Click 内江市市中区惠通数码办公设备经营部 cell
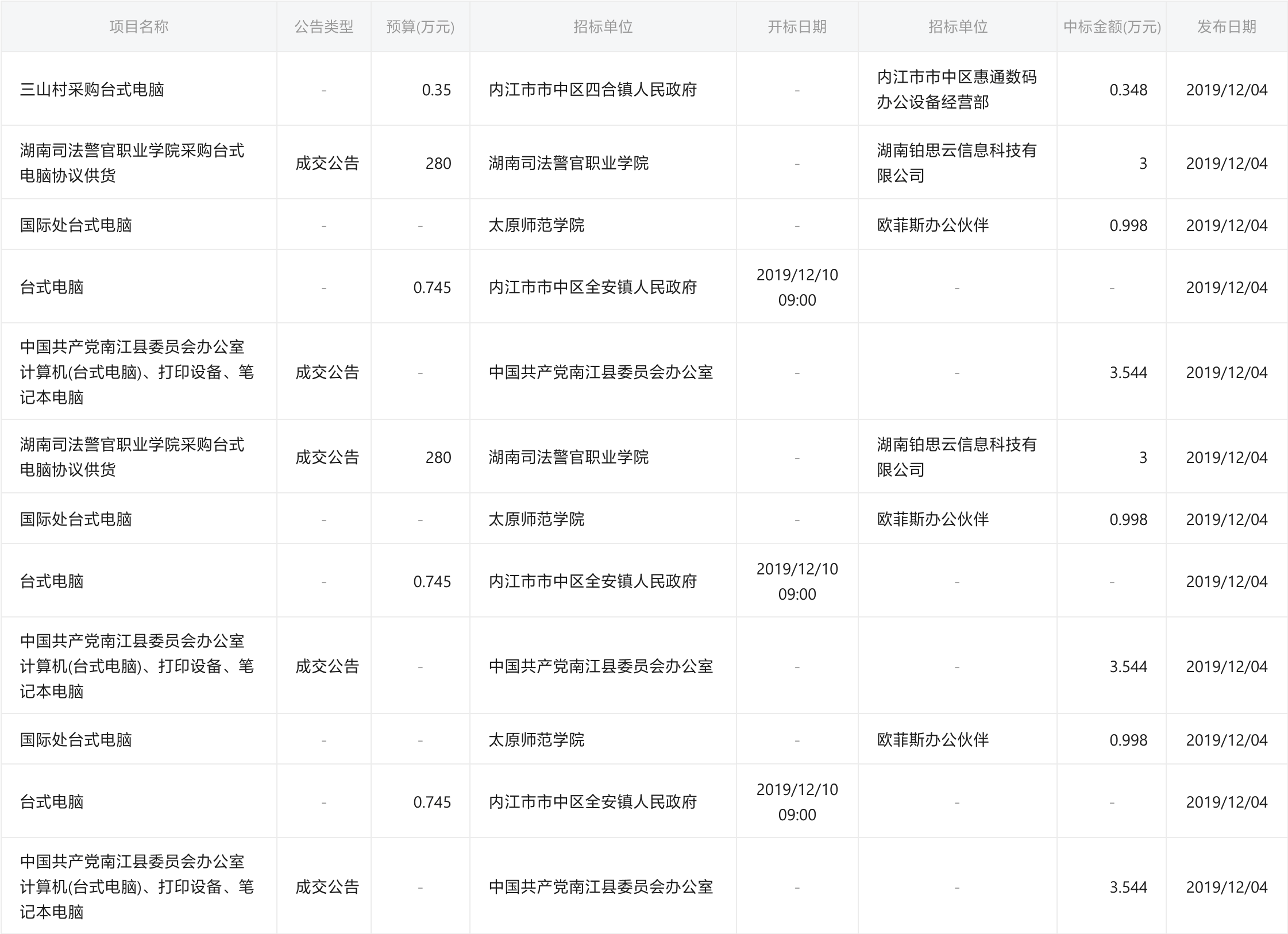Image resolution: width=1288 pixels, height=934 pixels. tap(957, 90)
